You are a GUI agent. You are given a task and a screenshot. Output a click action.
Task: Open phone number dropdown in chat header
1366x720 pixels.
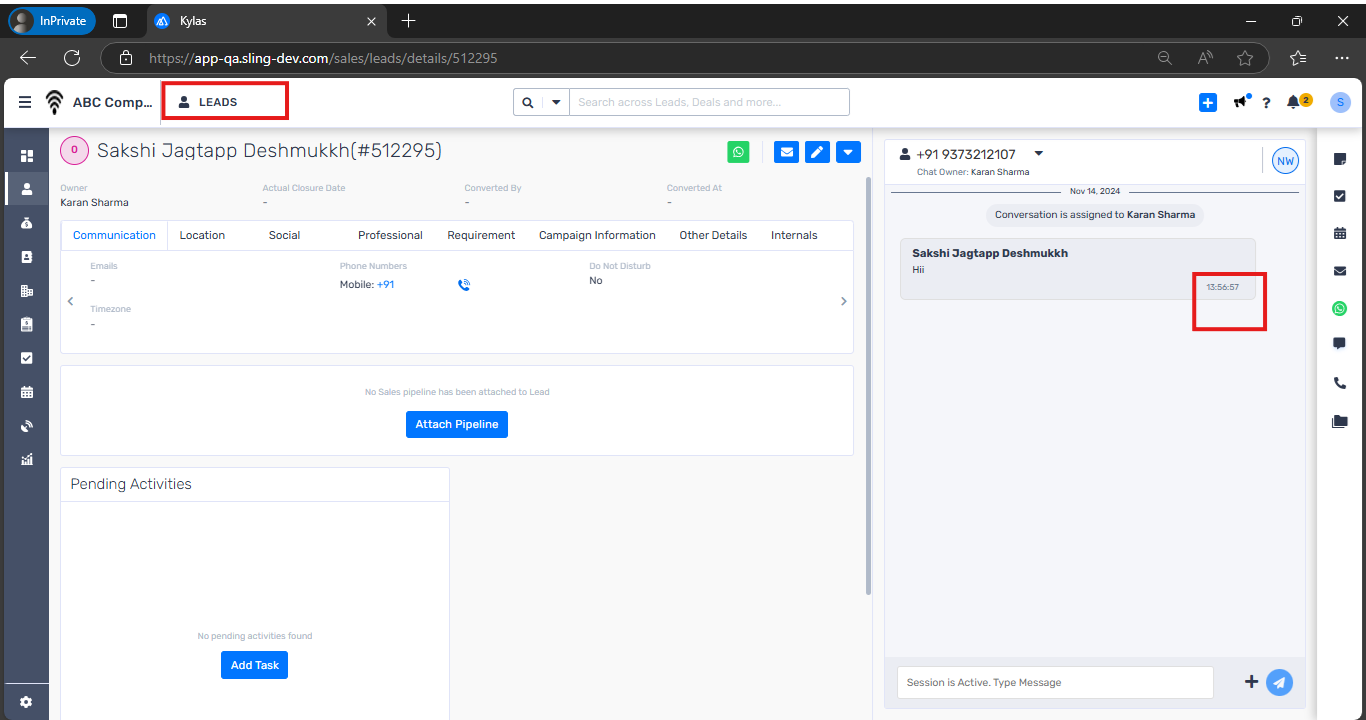point(1038,154)
